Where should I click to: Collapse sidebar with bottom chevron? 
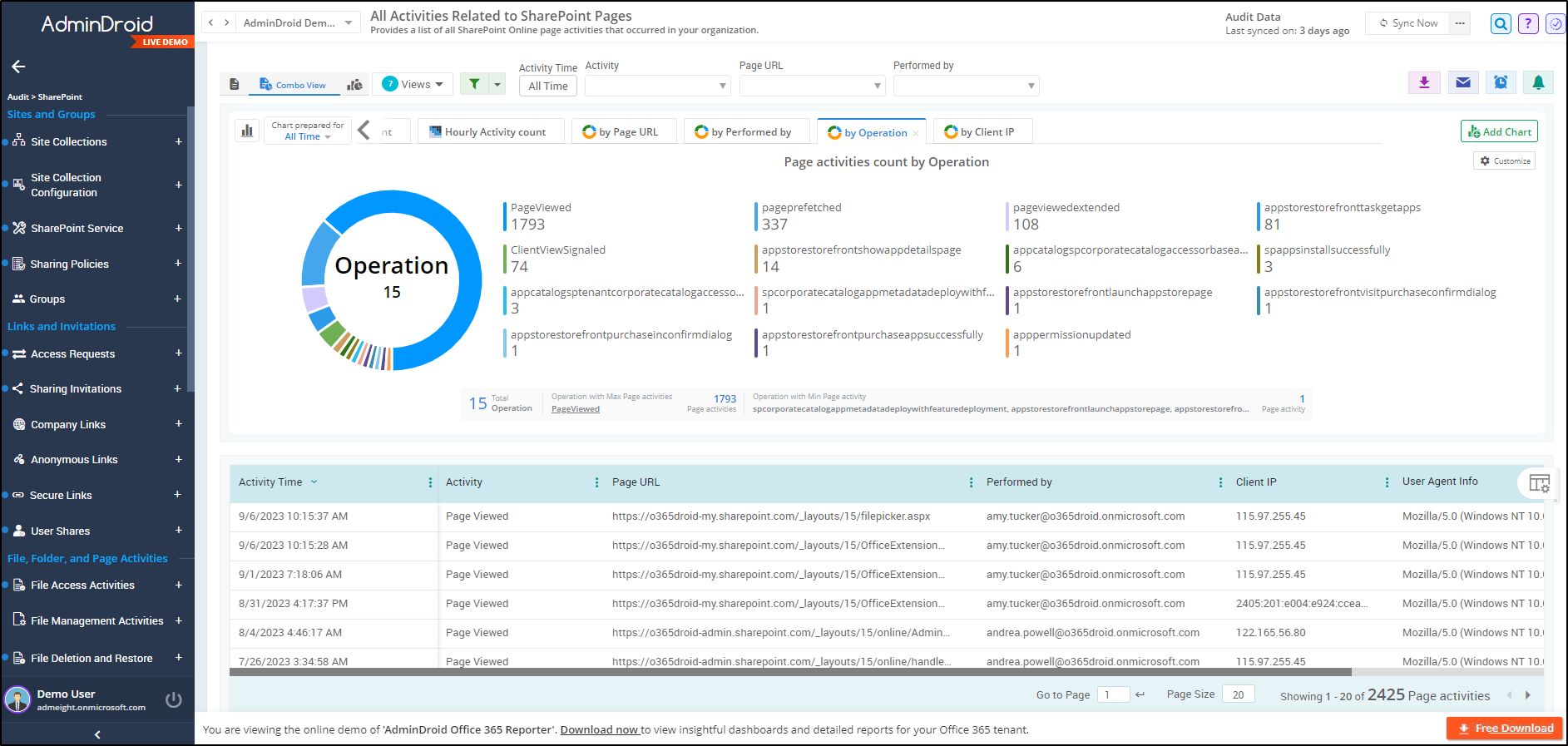pos(97,734)
